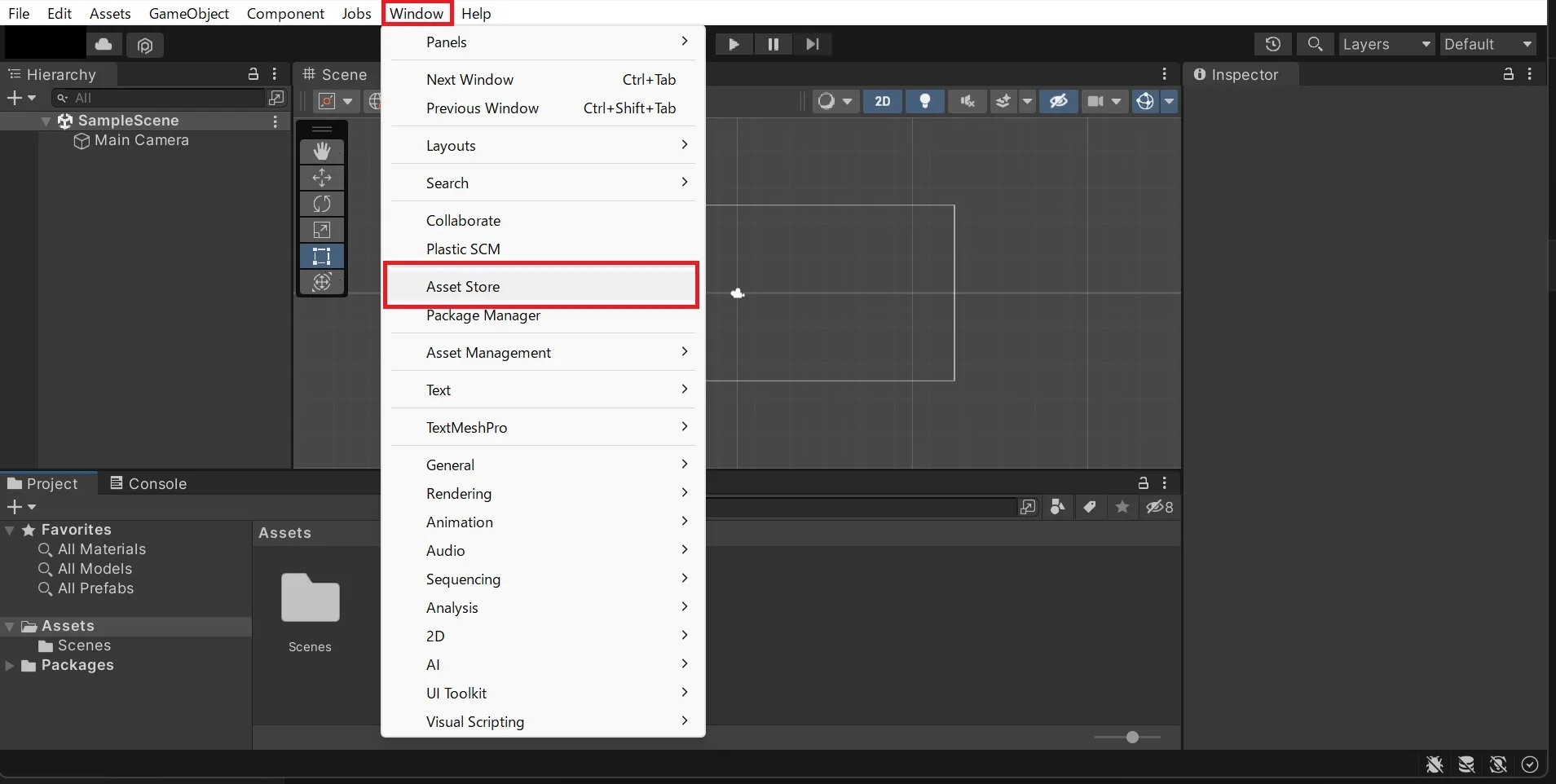Choose Package Manager menu item
This screenshot has height=784, width=1556.
[542, 315]
